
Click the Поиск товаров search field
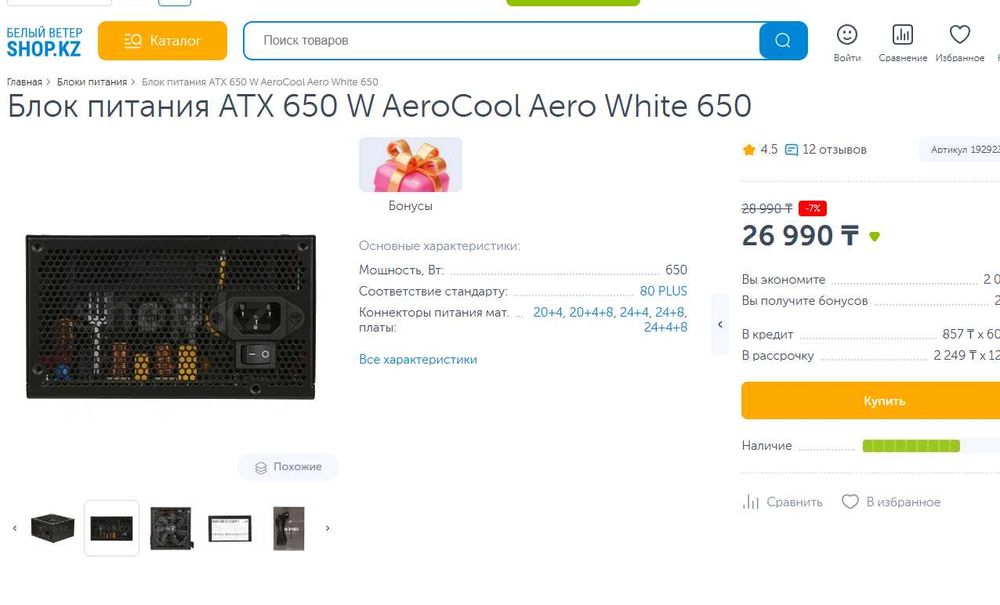coord(500,41)
